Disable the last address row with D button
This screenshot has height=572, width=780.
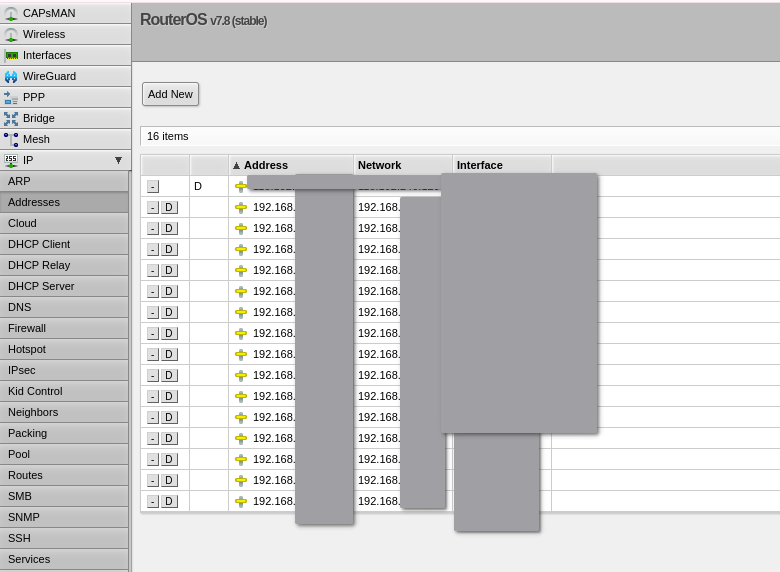169,501
